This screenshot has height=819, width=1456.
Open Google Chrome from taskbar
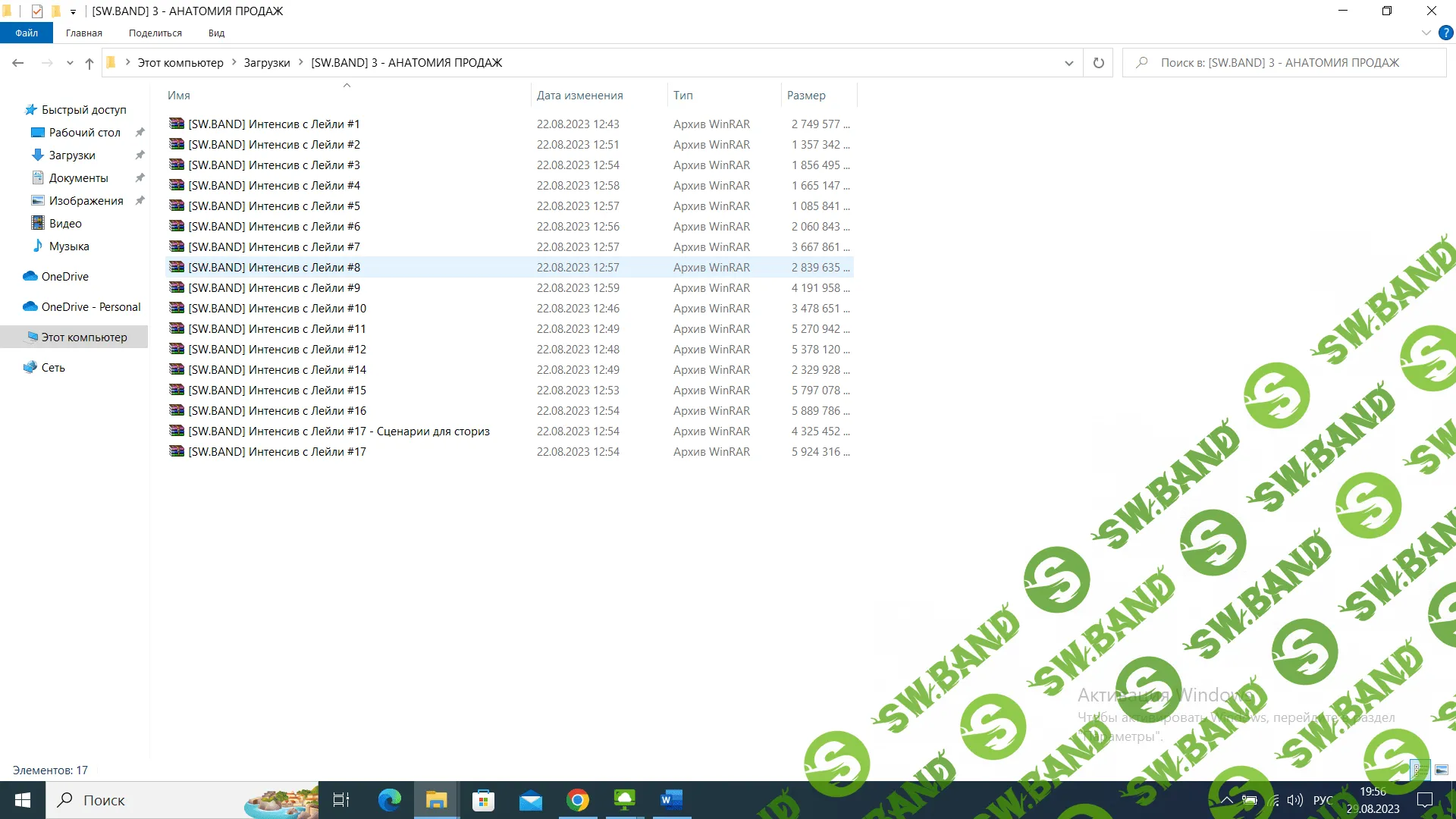pos(578,800)
